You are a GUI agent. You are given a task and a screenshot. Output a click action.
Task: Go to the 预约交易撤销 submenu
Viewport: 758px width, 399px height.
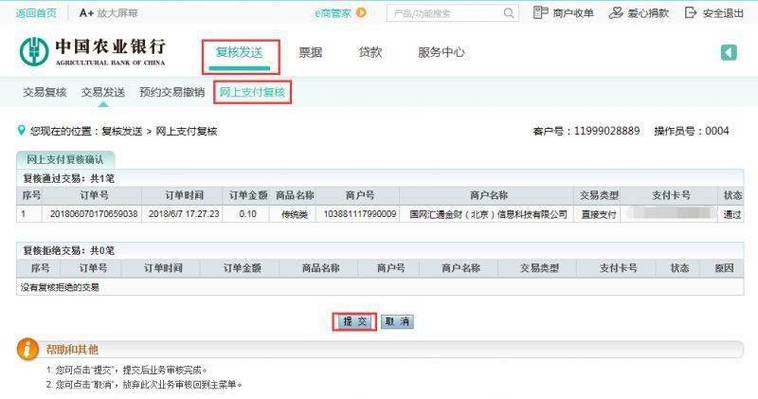tap(172, 92)
